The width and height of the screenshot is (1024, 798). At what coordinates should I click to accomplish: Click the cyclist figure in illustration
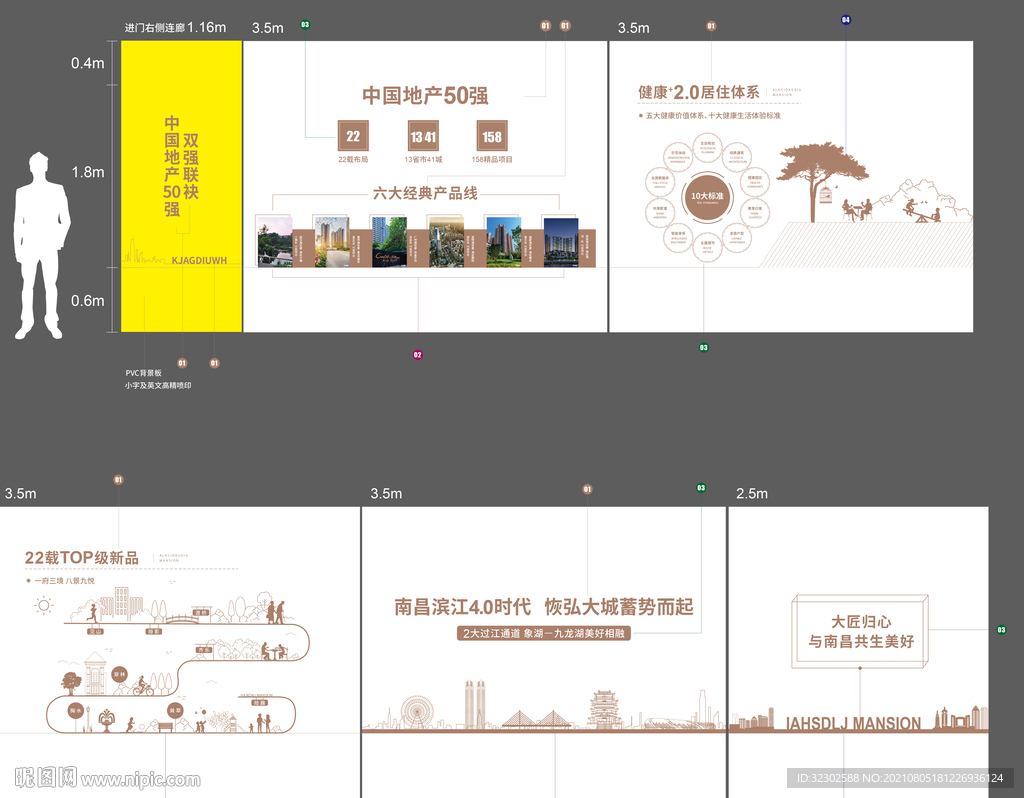coord(143,687)
